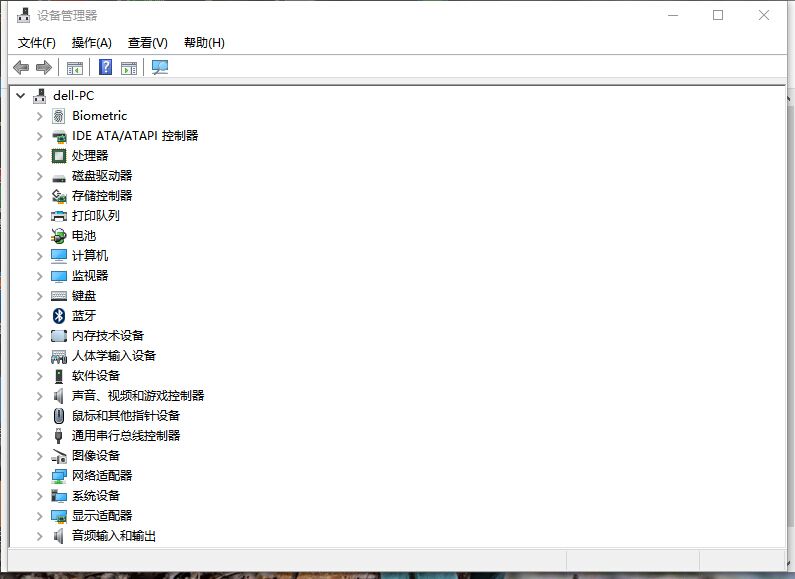Expand the 网络适配器 category arrow

(40, 476)
